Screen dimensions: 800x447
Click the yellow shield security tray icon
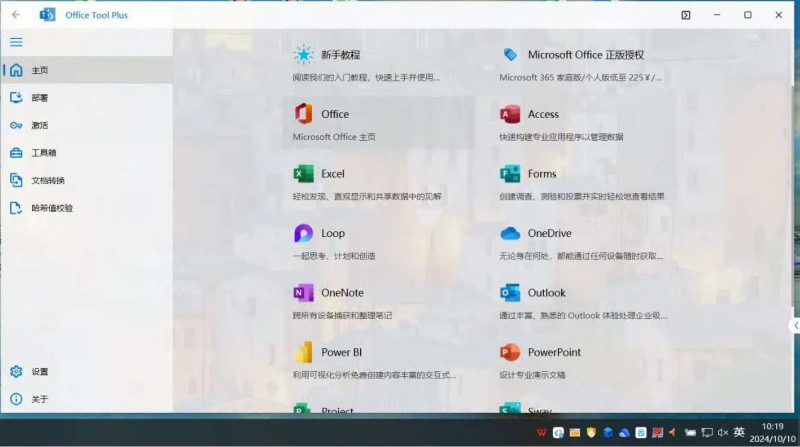tap(591, 433)
